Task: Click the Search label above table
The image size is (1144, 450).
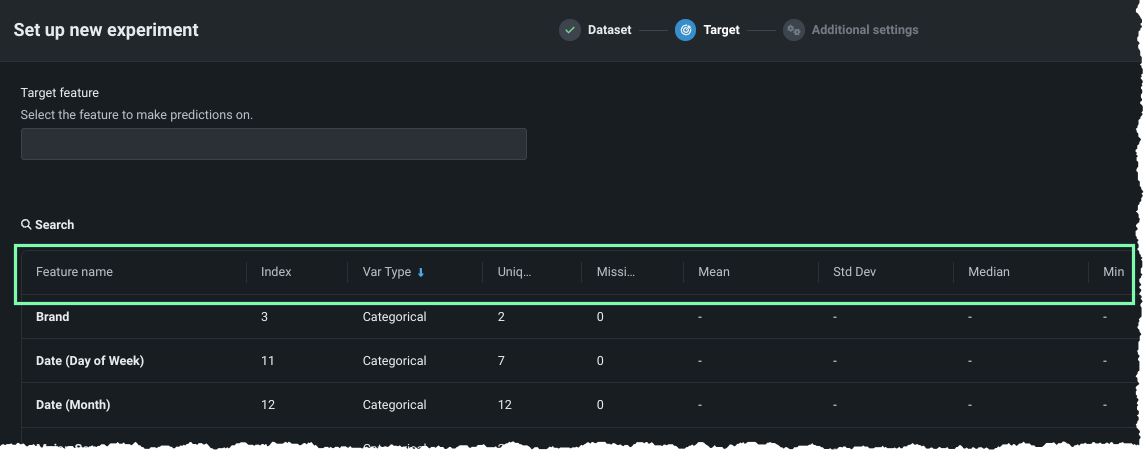Action: (55, 225)
